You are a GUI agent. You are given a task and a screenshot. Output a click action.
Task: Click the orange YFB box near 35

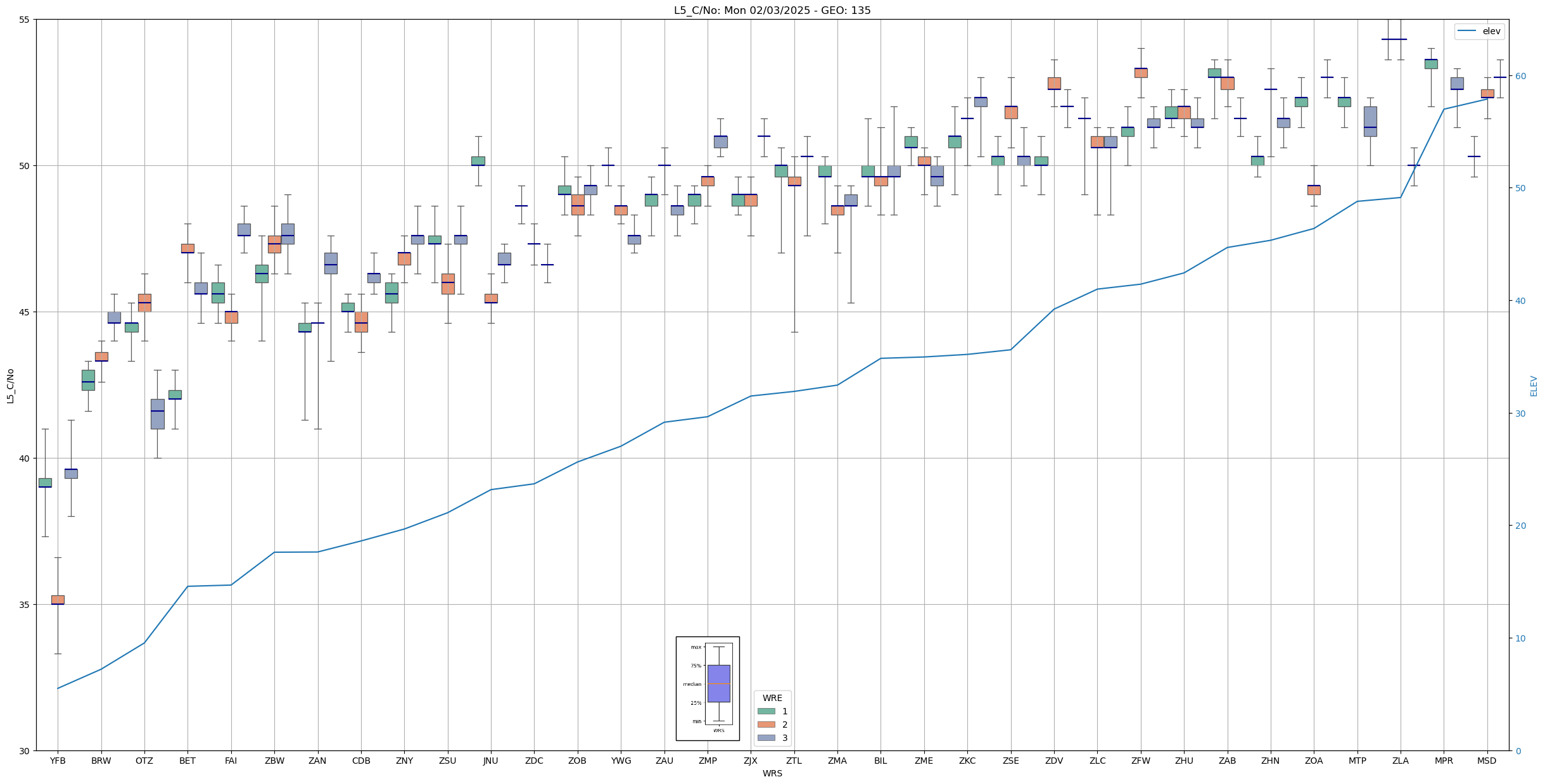(x=58, y=600)
